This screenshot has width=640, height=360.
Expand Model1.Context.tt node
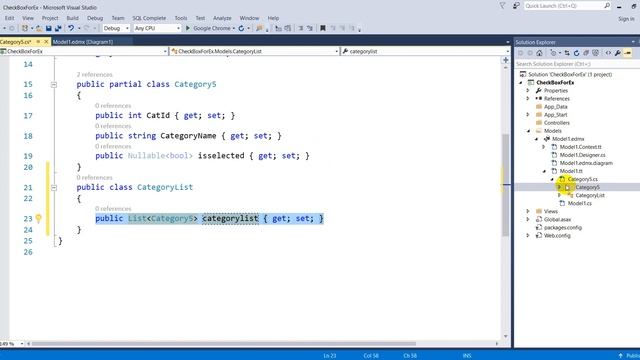[x=544, y=147]
